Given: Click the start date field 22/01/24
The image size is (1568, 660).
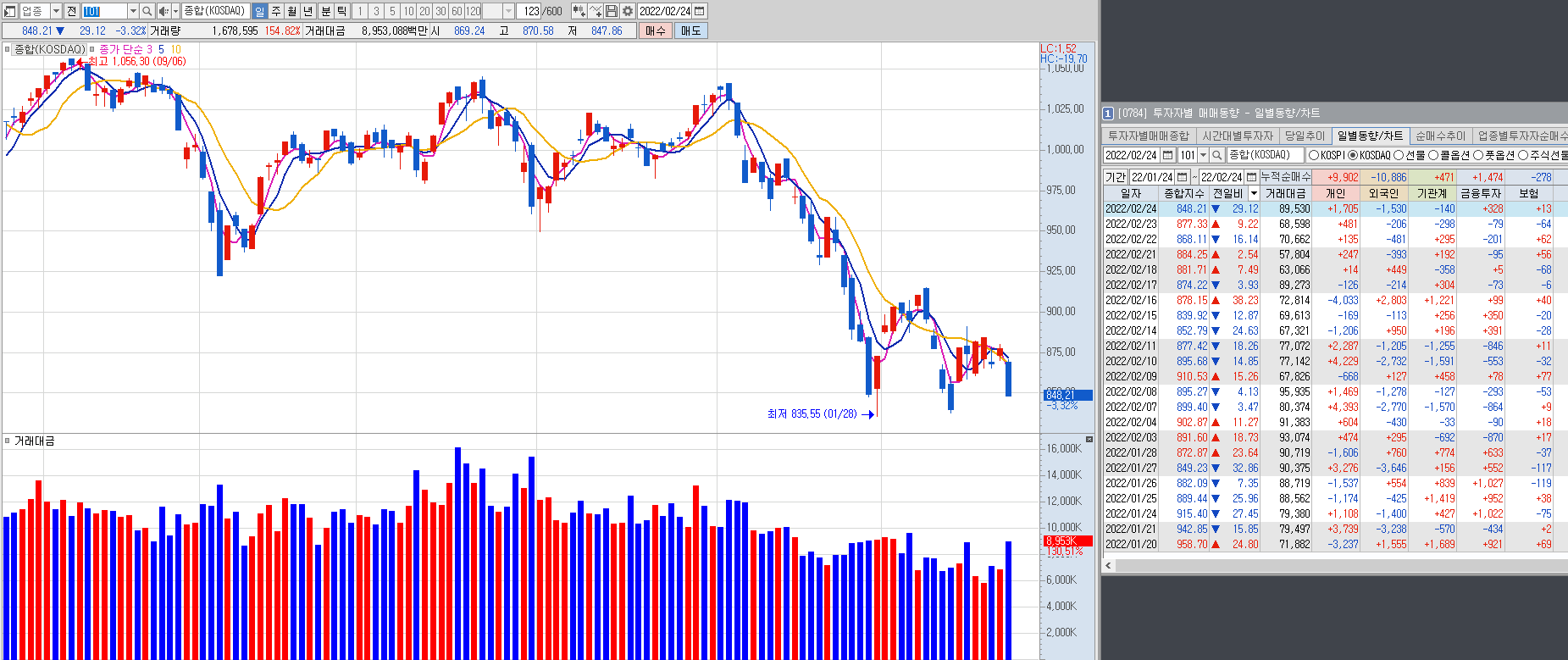Looking at the screenshot, I should pos(1151,177).
